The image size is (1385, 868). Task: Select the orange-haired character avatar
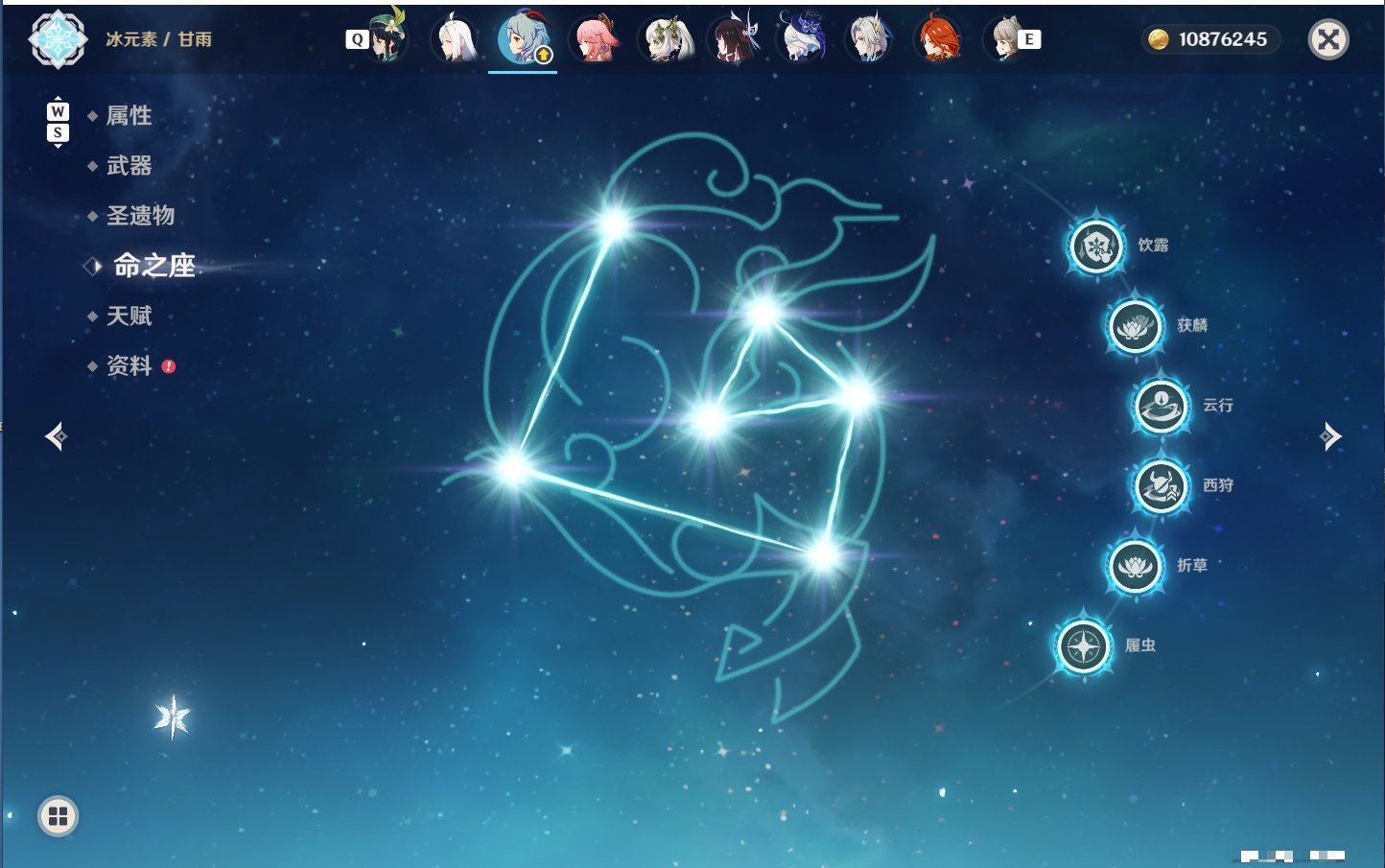click(x=938, y=38)
